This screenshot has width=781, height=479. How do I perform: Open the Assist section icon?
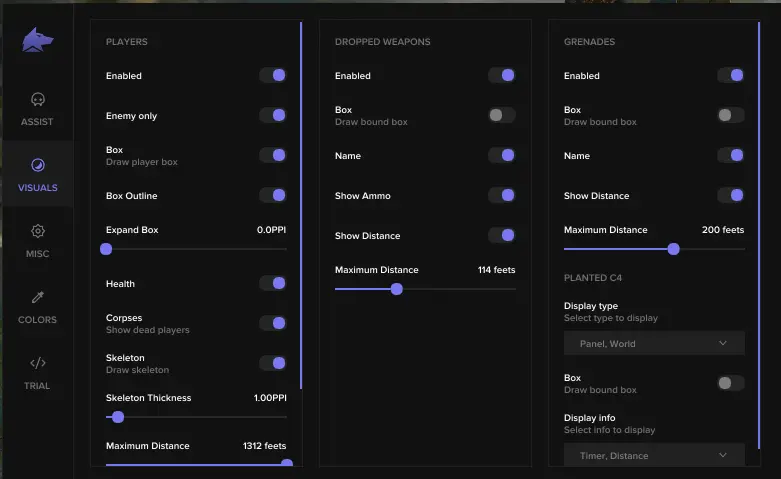click(x=37, y=100)
